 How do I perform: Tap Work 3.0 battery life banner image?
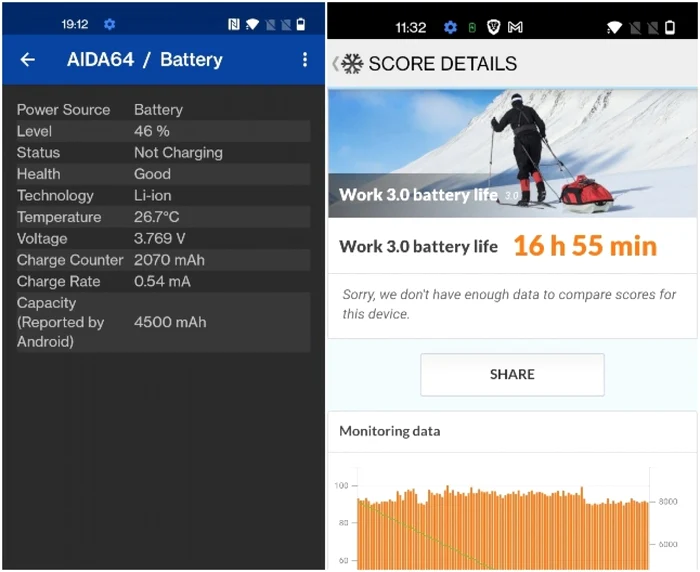512,153
